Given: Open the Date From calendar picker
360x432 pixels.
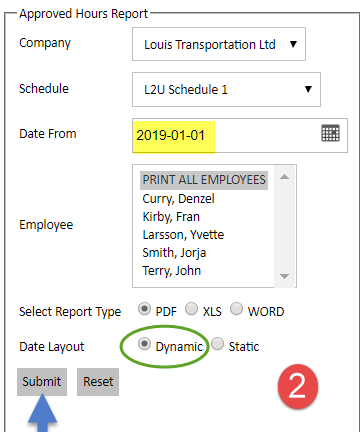Looking at the screenshot, I should (x=330, y=133).
